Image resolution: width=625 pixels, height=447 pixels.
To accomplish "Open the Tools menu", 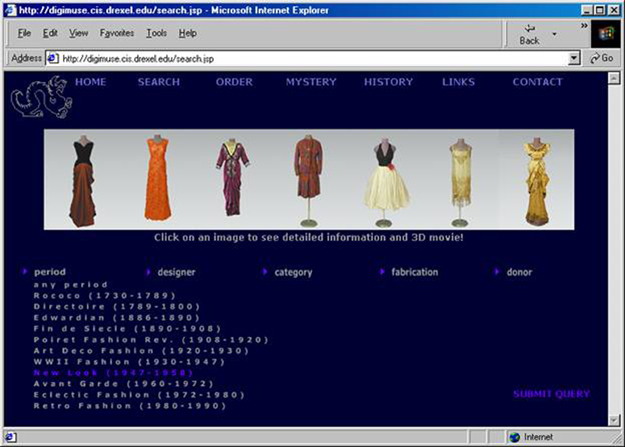I will click(156, 33).
